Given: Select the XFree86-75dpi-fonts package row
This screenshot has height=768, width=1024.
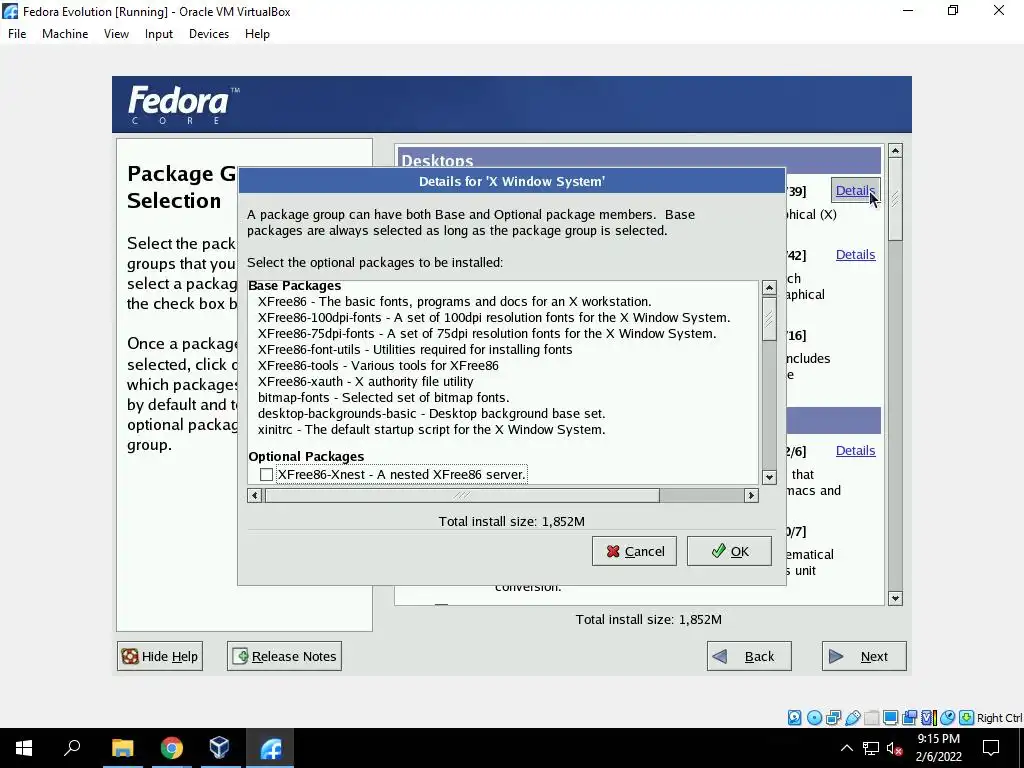Looking at the screenshot, I should coord(487,334).
